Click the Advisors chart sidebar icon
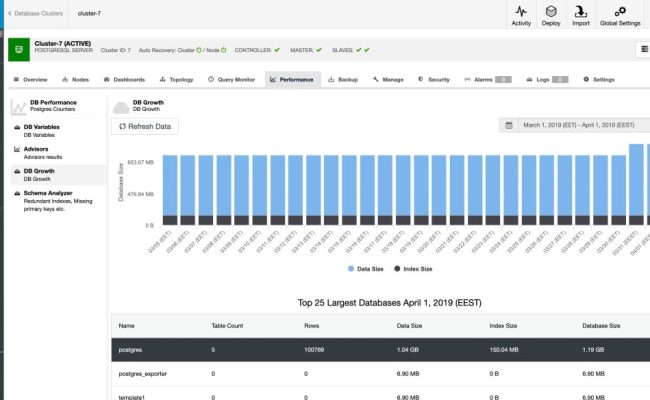The height and width of the screenshot is (400, 650). pos(17,149)
